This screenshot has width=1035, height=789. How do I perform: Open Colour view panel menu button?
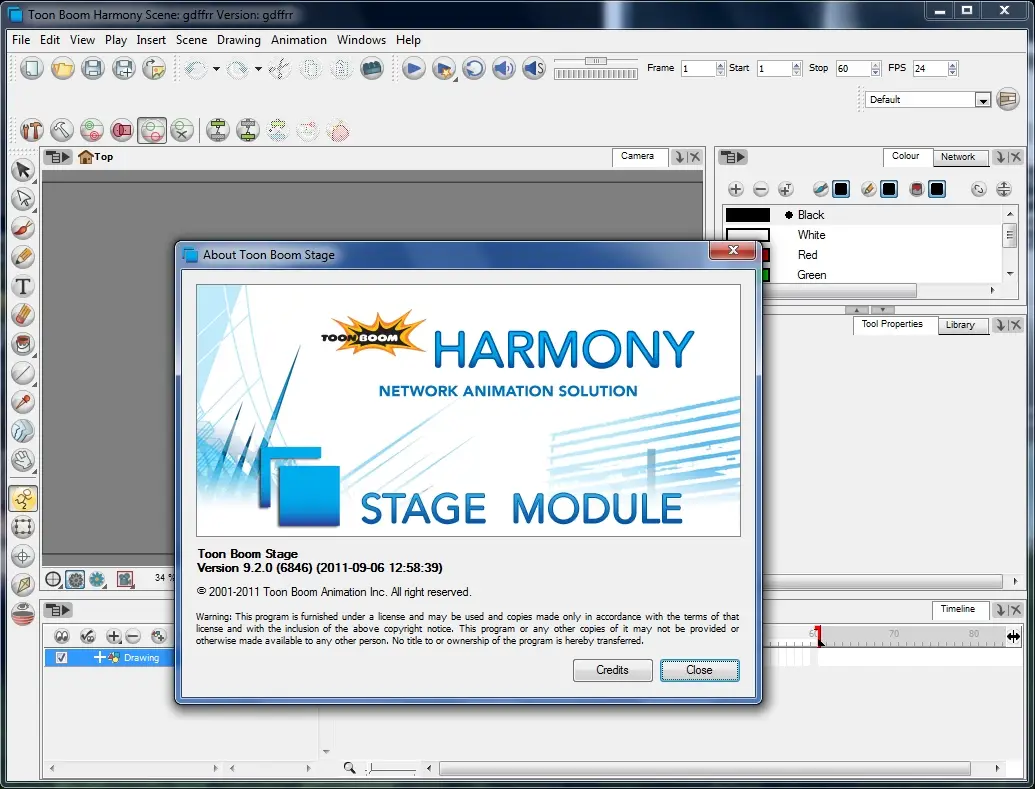point(733,157)
